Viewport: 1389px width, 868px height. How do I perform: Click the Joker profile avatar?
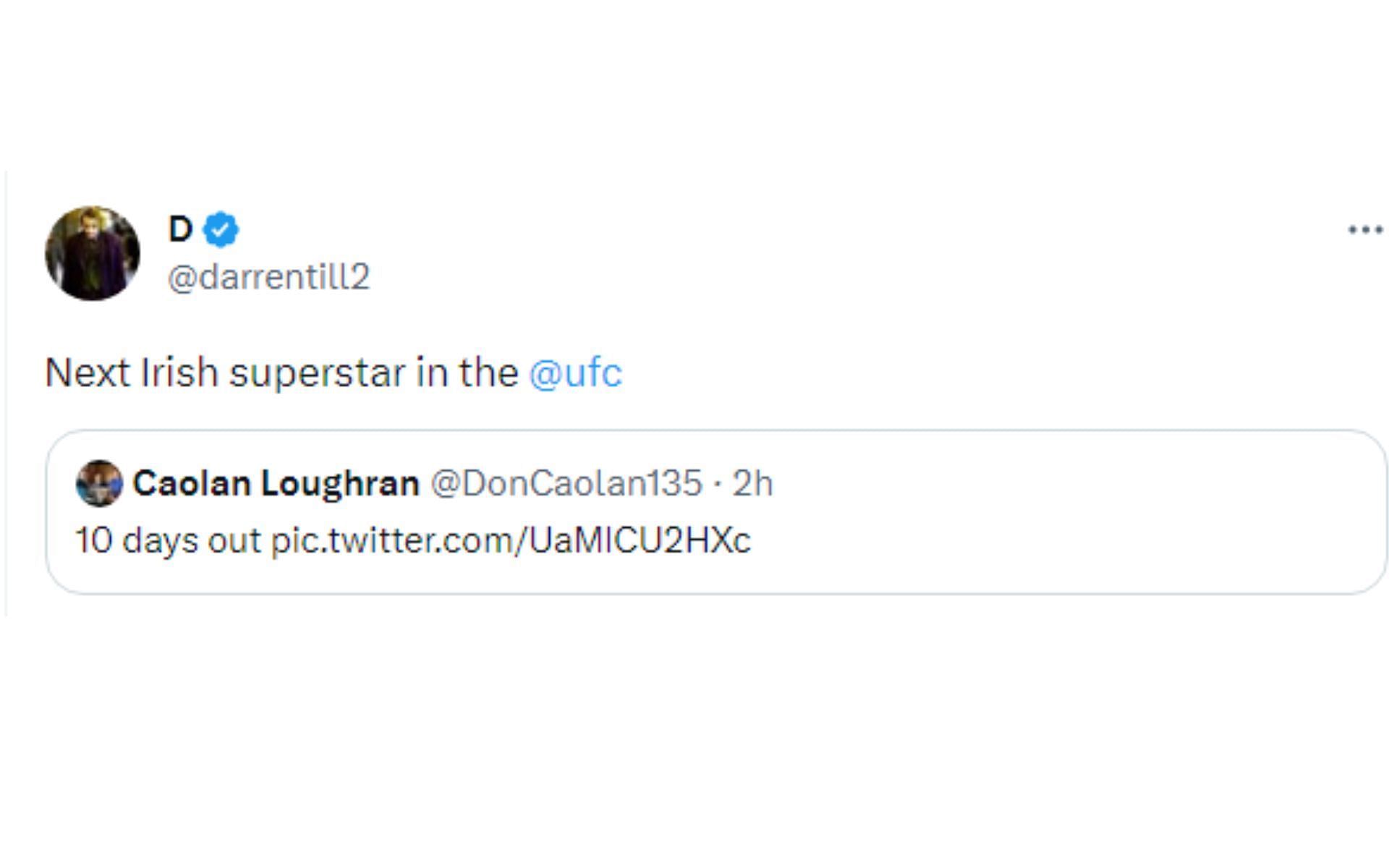coord(93,253)
